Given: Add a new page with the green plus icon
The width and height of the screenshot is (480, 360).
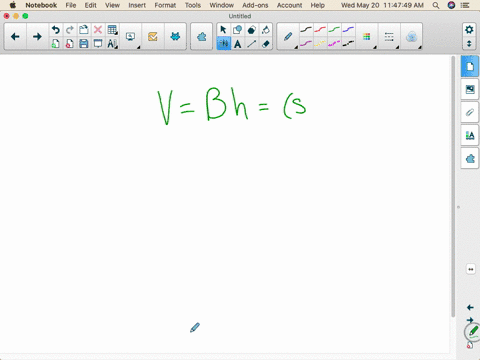Looking at the screenshot, I should (55, 44).
